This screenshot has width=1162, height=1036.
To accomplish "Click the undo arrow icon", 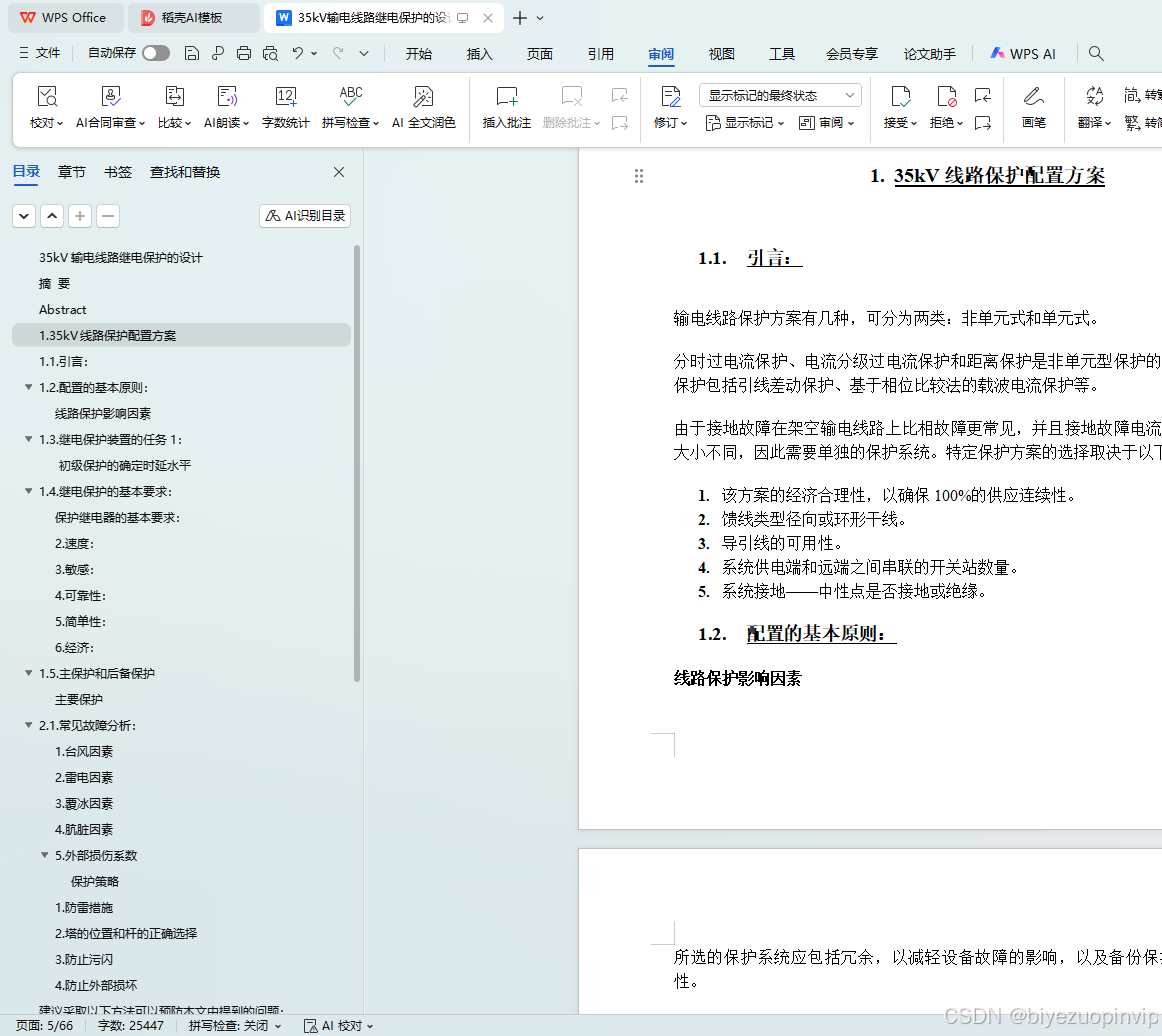I will (x=298, y=53).
